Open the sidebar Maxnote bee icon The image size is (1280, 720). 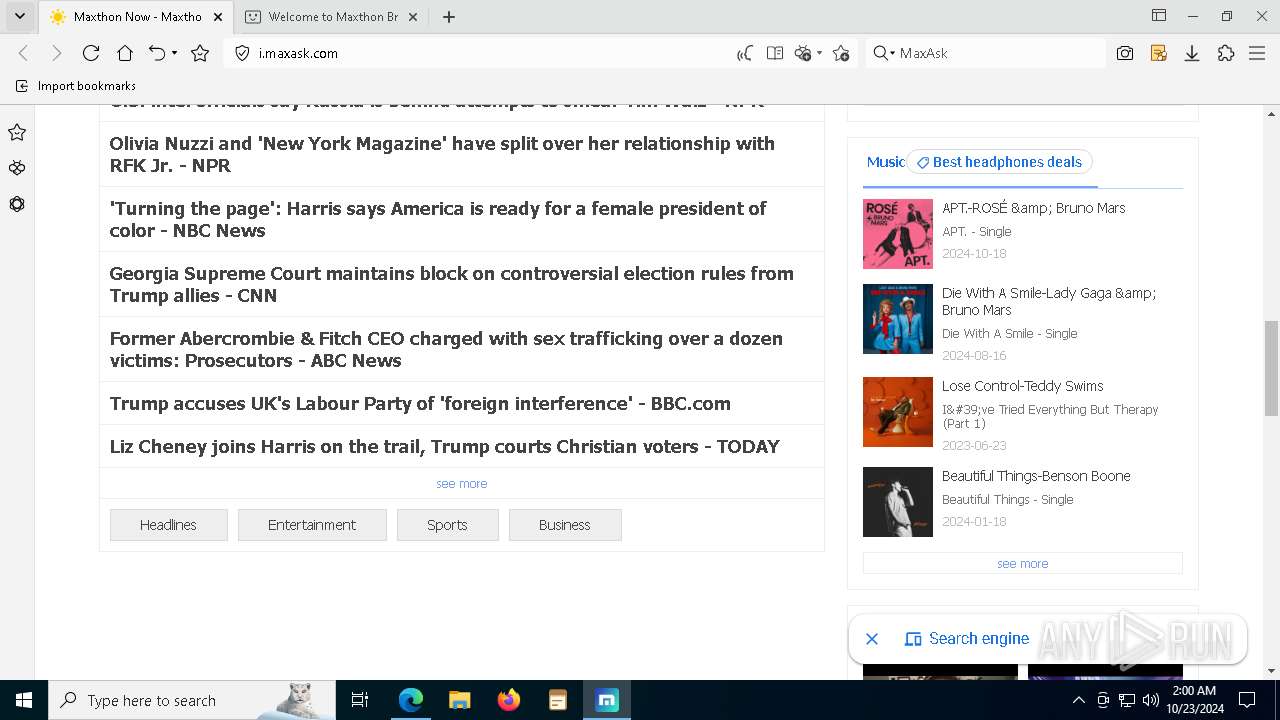click(x=17, y=168)
